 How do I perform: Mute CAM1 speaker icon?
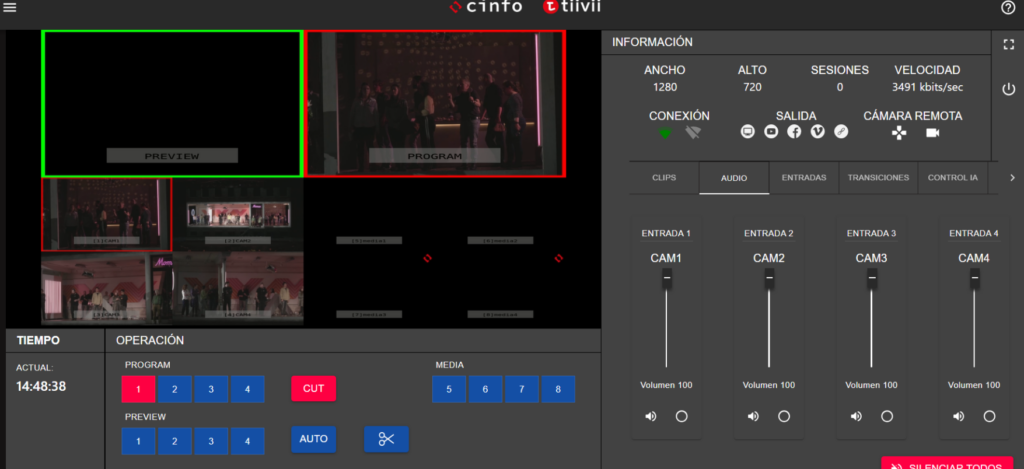[651, 416]
